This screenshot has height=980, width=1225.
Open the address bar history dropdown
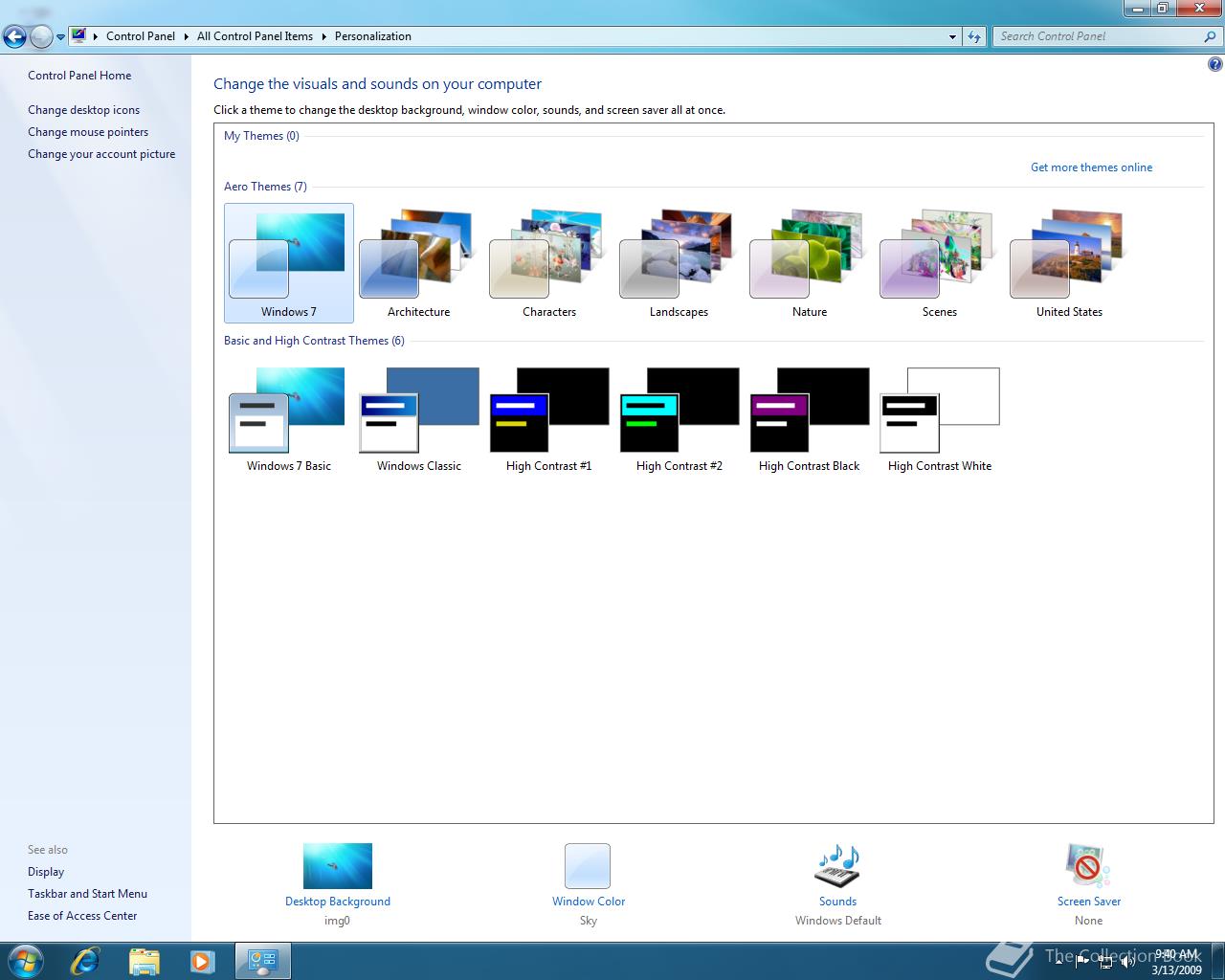click(952, 36)
